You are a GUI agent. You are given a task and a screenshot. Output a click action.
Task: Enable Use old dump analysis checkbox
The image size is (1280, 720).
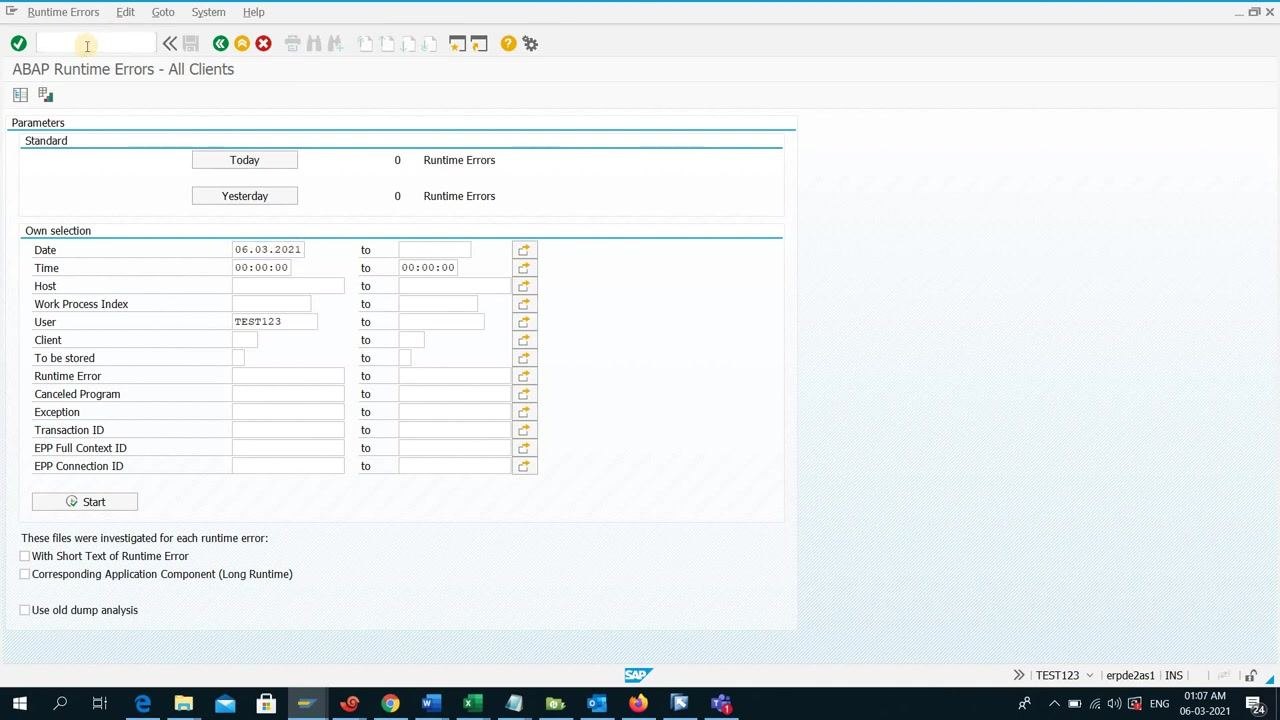click(25, 610)
